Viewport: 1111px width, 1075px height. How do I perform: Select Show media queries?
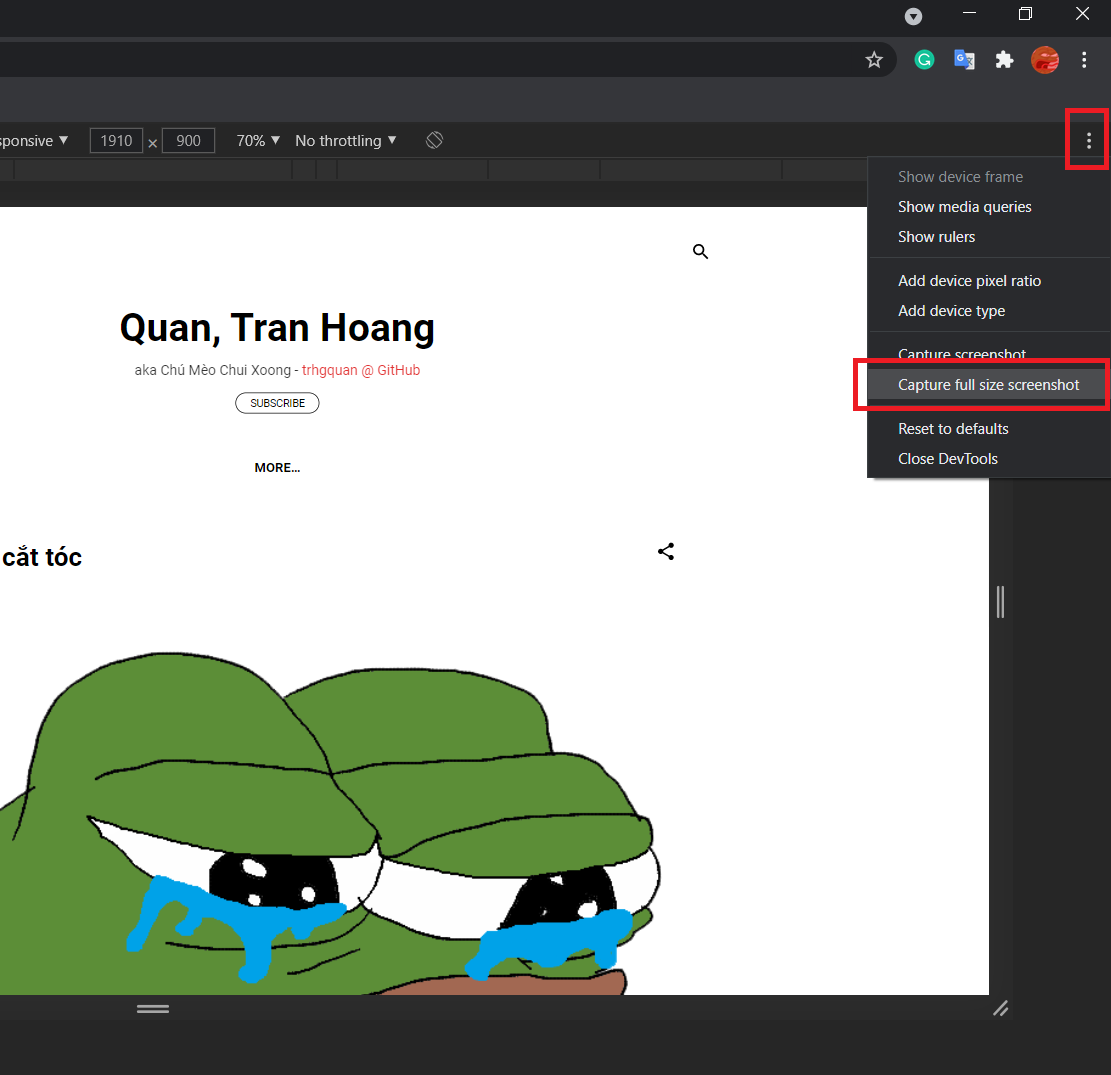click(988, 207)
